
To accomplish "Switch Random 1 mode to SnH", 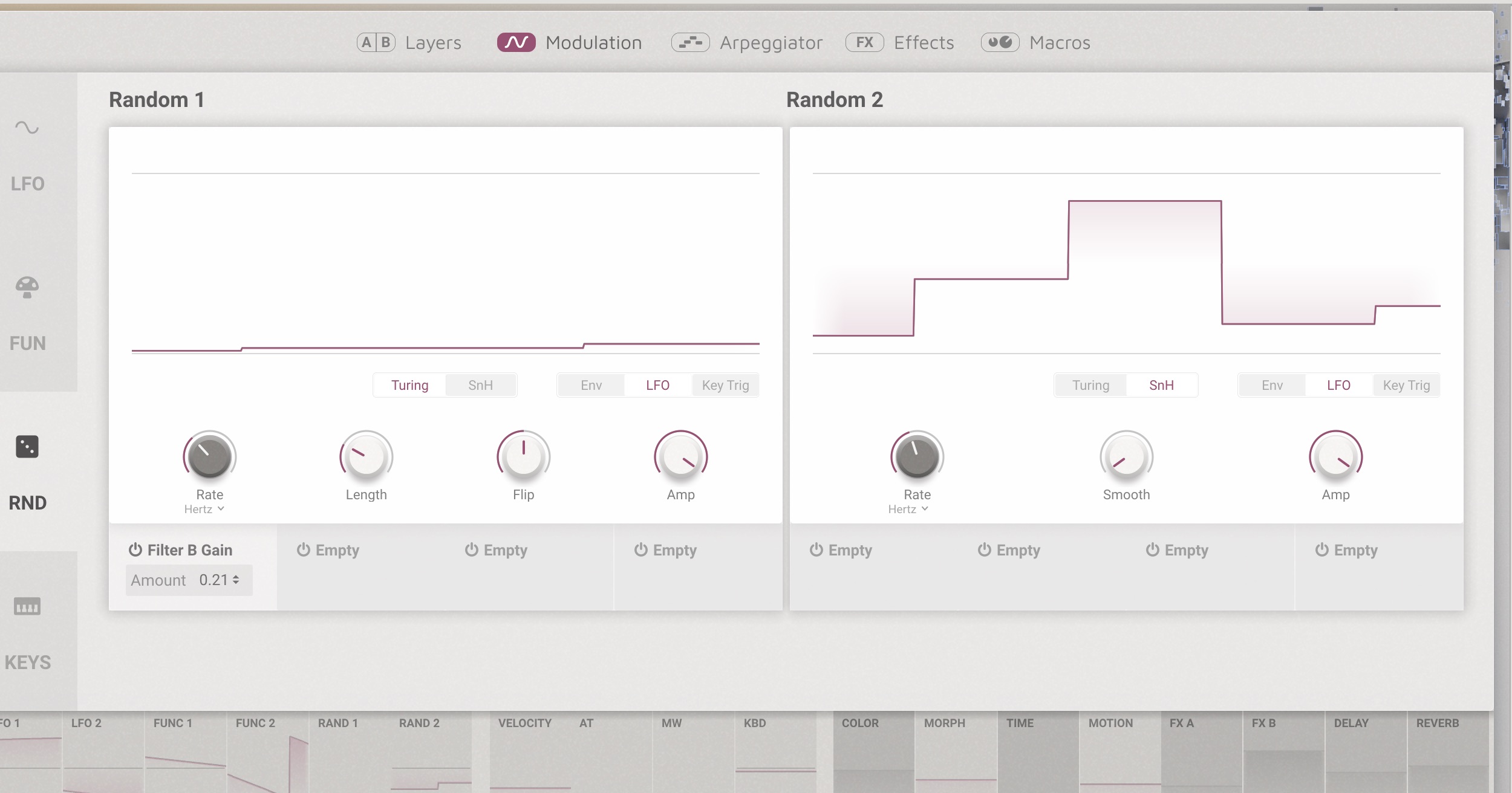I will point(480,385).
